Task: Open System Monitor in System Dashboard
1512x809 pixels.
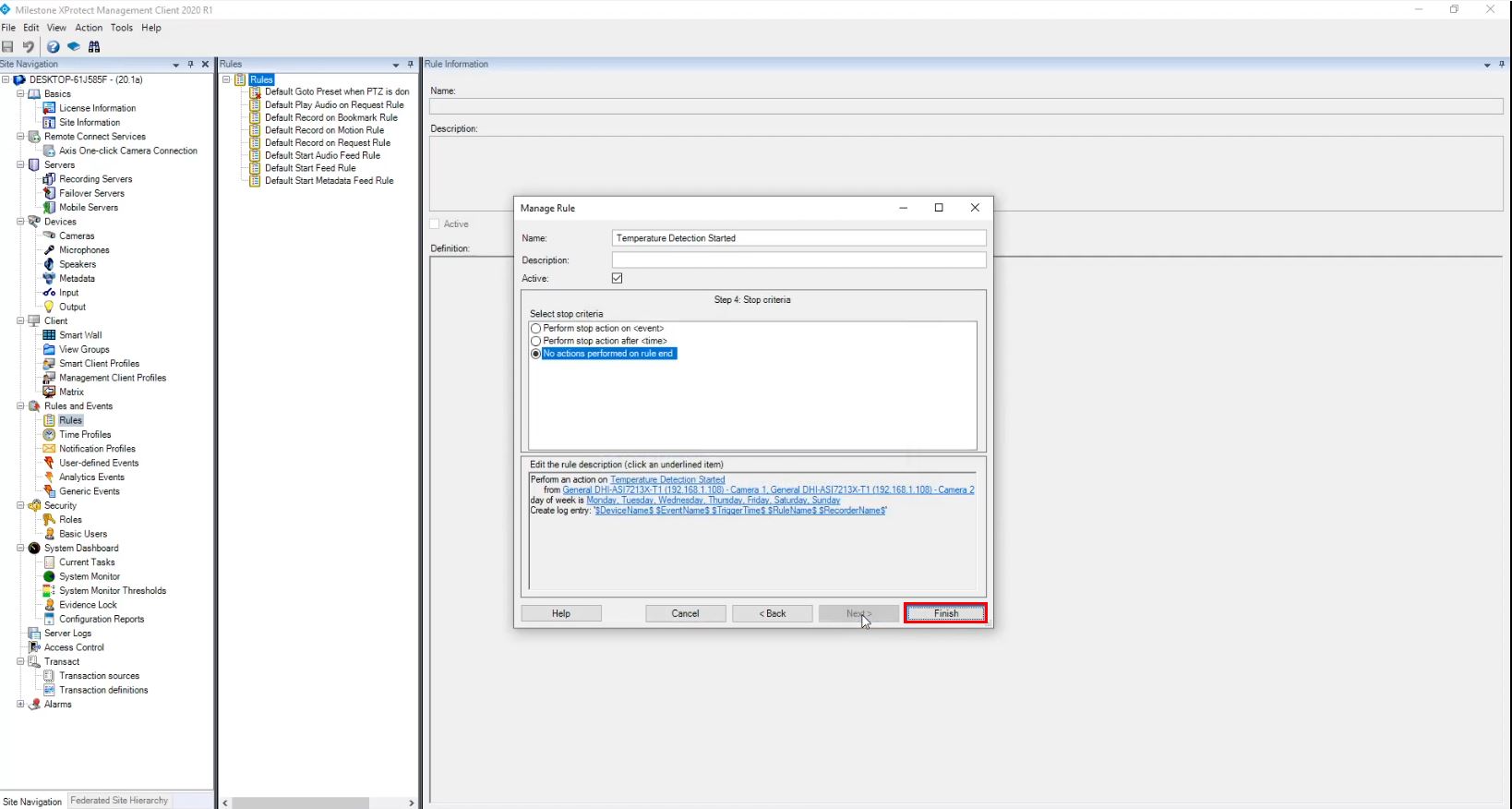Action: coord(90,576)
